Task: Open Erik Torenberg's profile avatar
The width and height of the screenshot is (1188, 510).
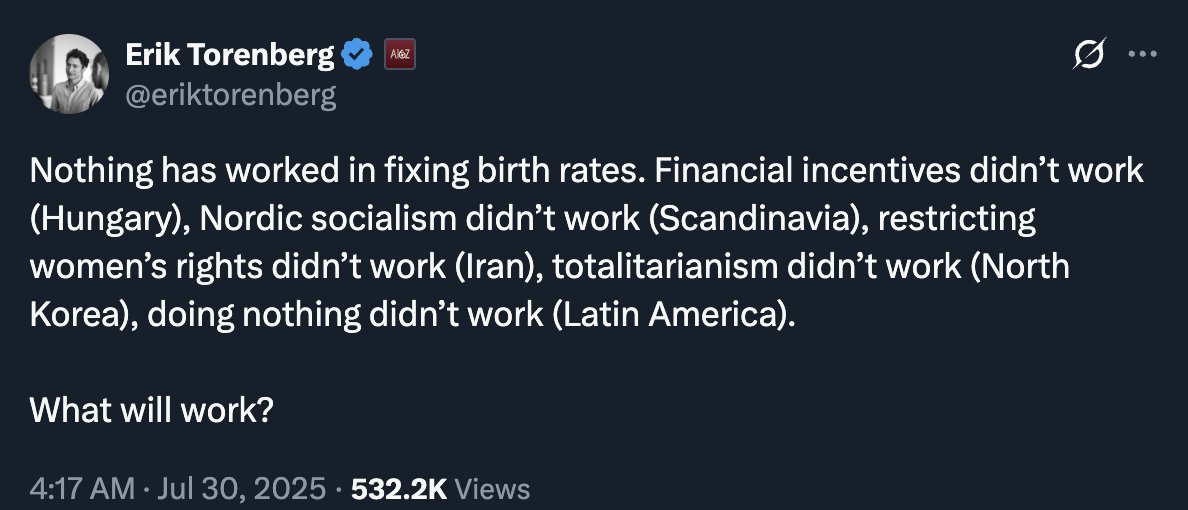Action: click(x=69, y=73)
